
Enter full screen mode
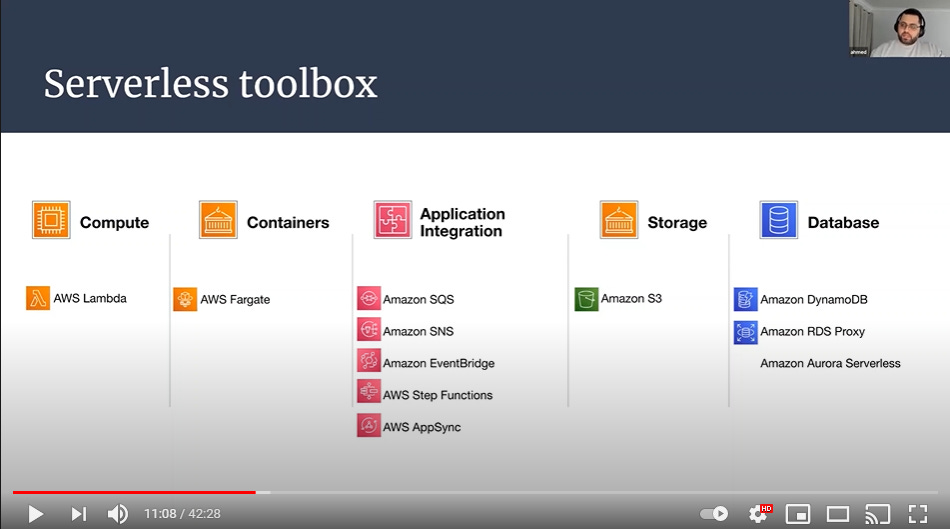[918, 514]
